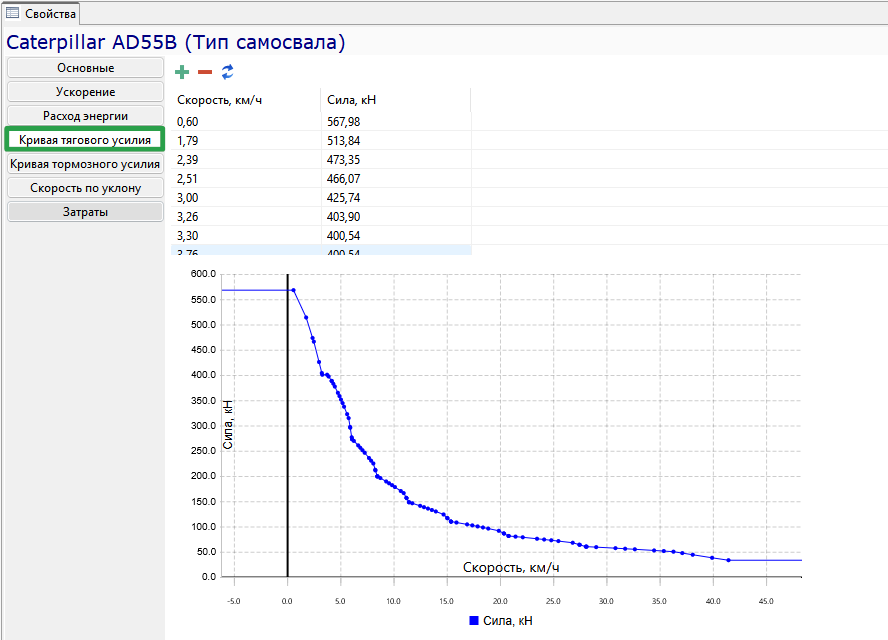The image size is (888, 640).
Task: Select speed cell 3,30
Action: tap(246, 236)
